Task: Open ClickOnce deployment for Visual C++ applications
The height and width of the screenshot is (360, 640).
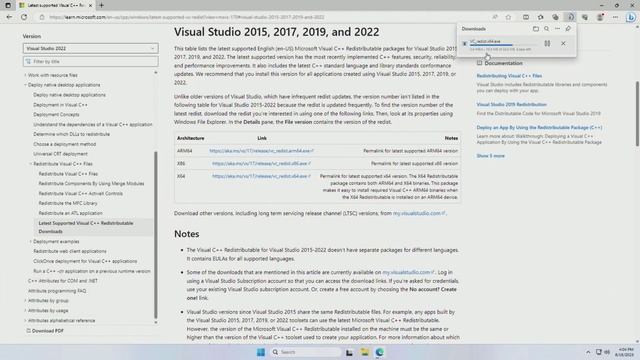Action: pyautogui.click(x=85, y=261)
